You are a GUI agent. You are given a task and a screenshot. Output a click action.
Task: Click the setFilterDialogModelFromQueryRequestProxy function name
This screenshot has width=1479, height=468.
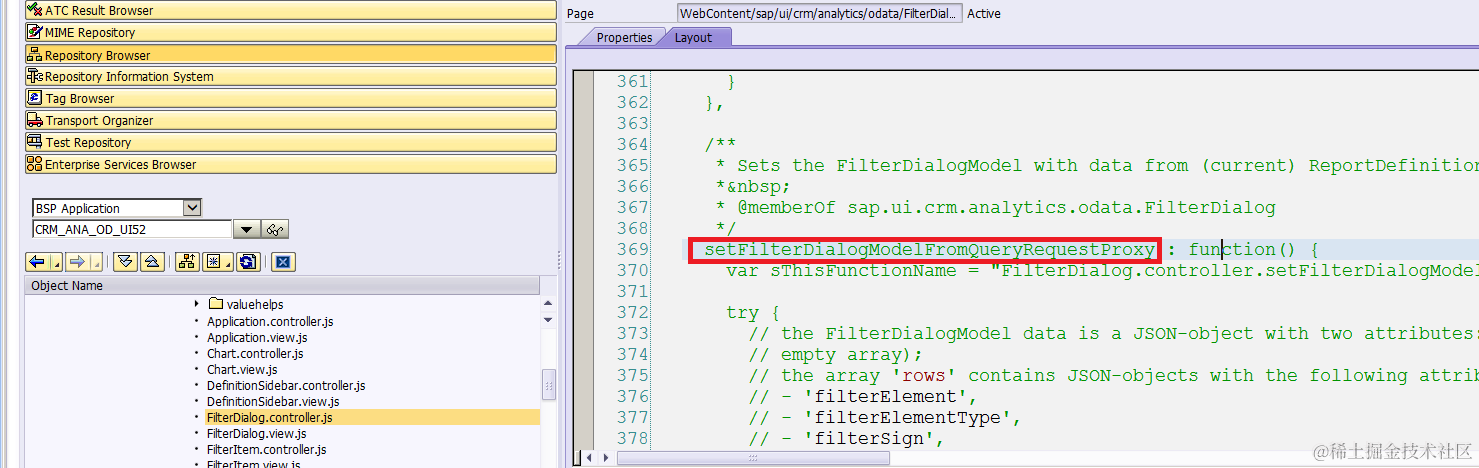click(x=930, y=249)
